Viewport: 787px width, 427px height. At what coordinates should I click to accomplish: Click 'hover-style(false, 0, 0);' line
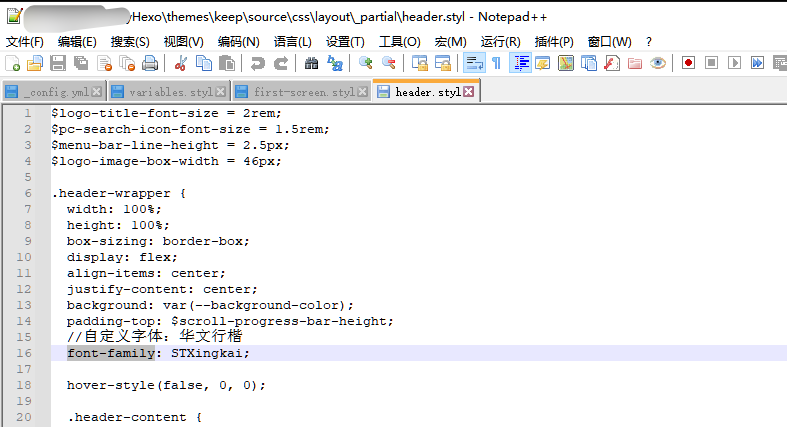[x=166, y=385]
